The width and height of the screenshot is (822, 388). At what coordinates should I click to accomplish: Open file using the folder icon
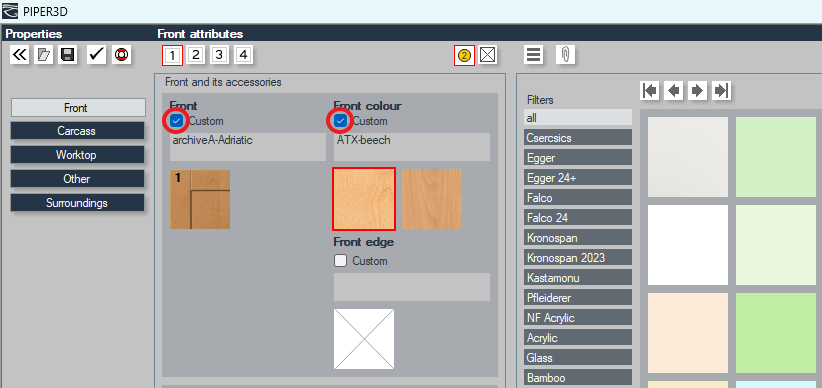click(45, 55)
